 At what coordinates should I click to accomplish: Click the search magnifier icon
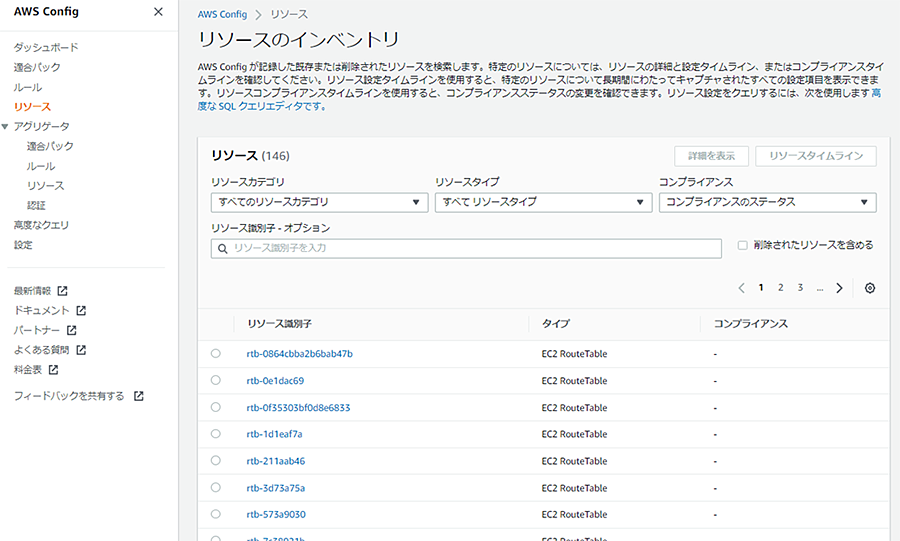pos(223,248)
